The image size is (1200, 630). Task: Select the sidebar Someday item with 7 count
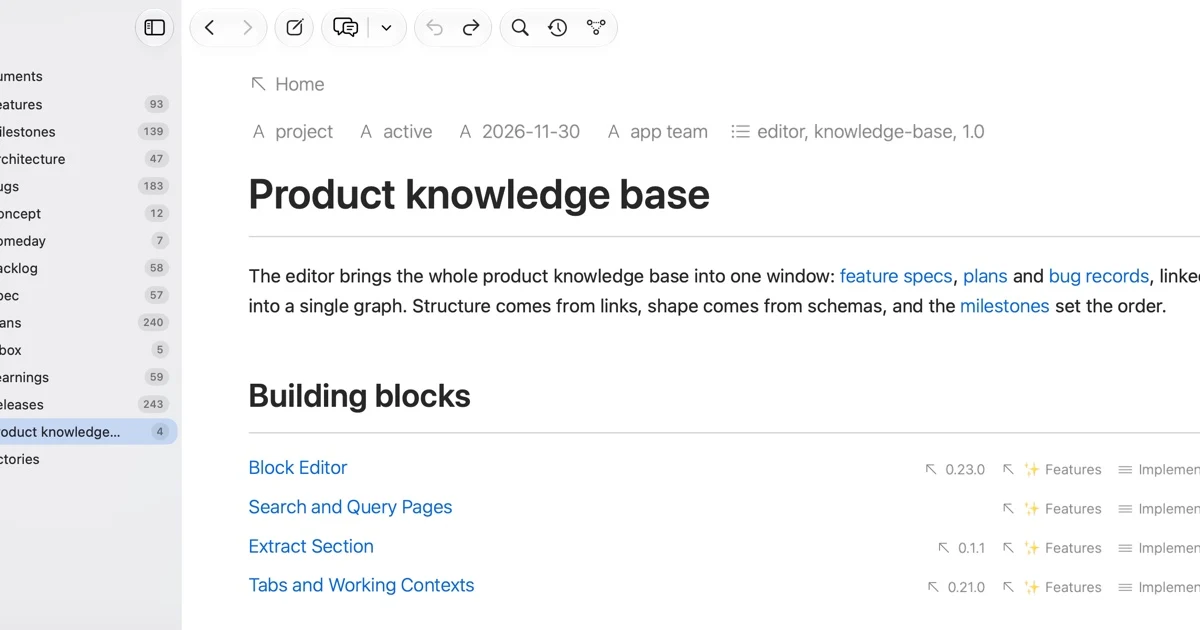pos(86,241)
